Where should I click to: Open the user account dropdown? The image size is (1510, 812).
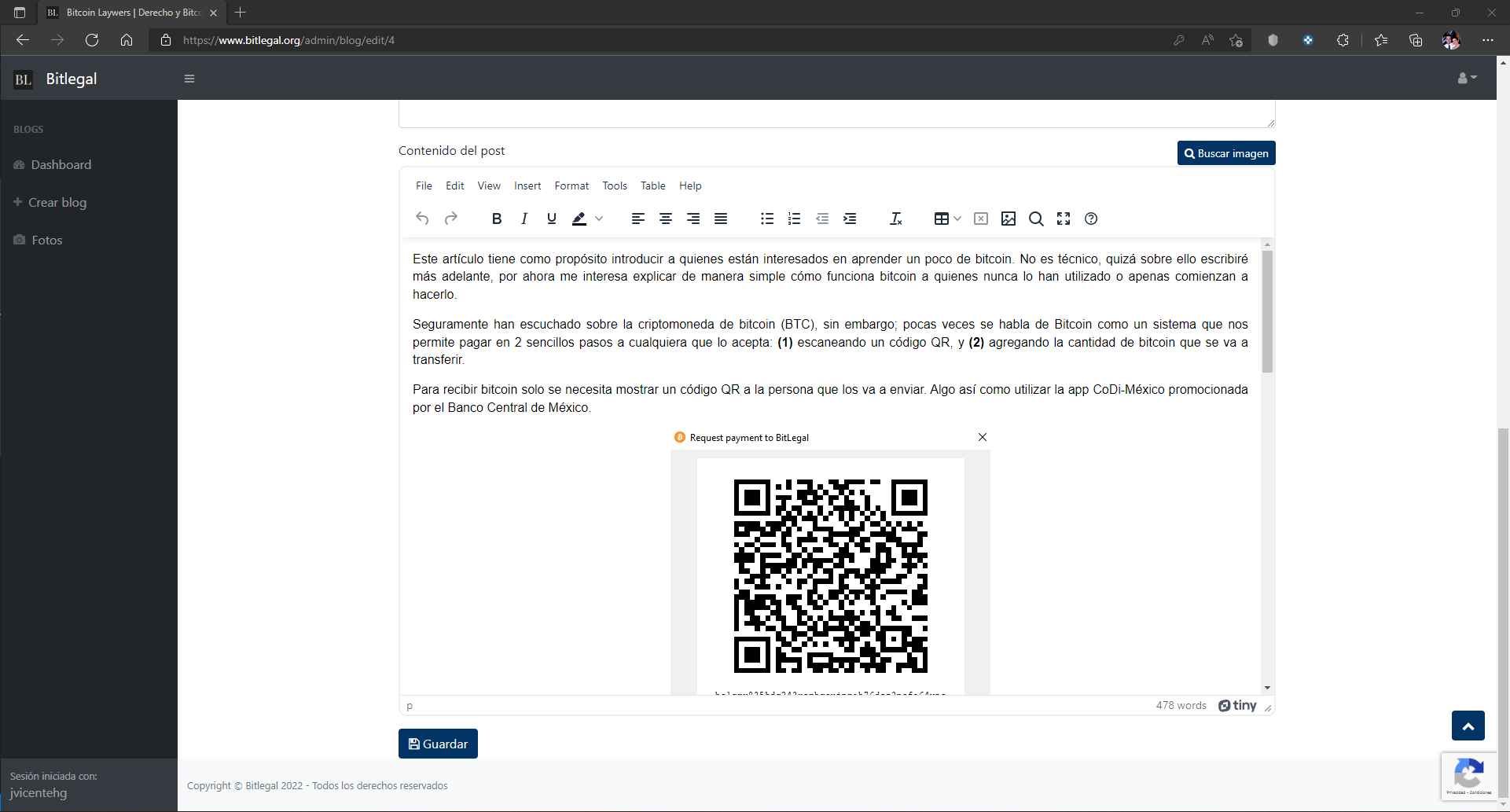[1467, 78]
